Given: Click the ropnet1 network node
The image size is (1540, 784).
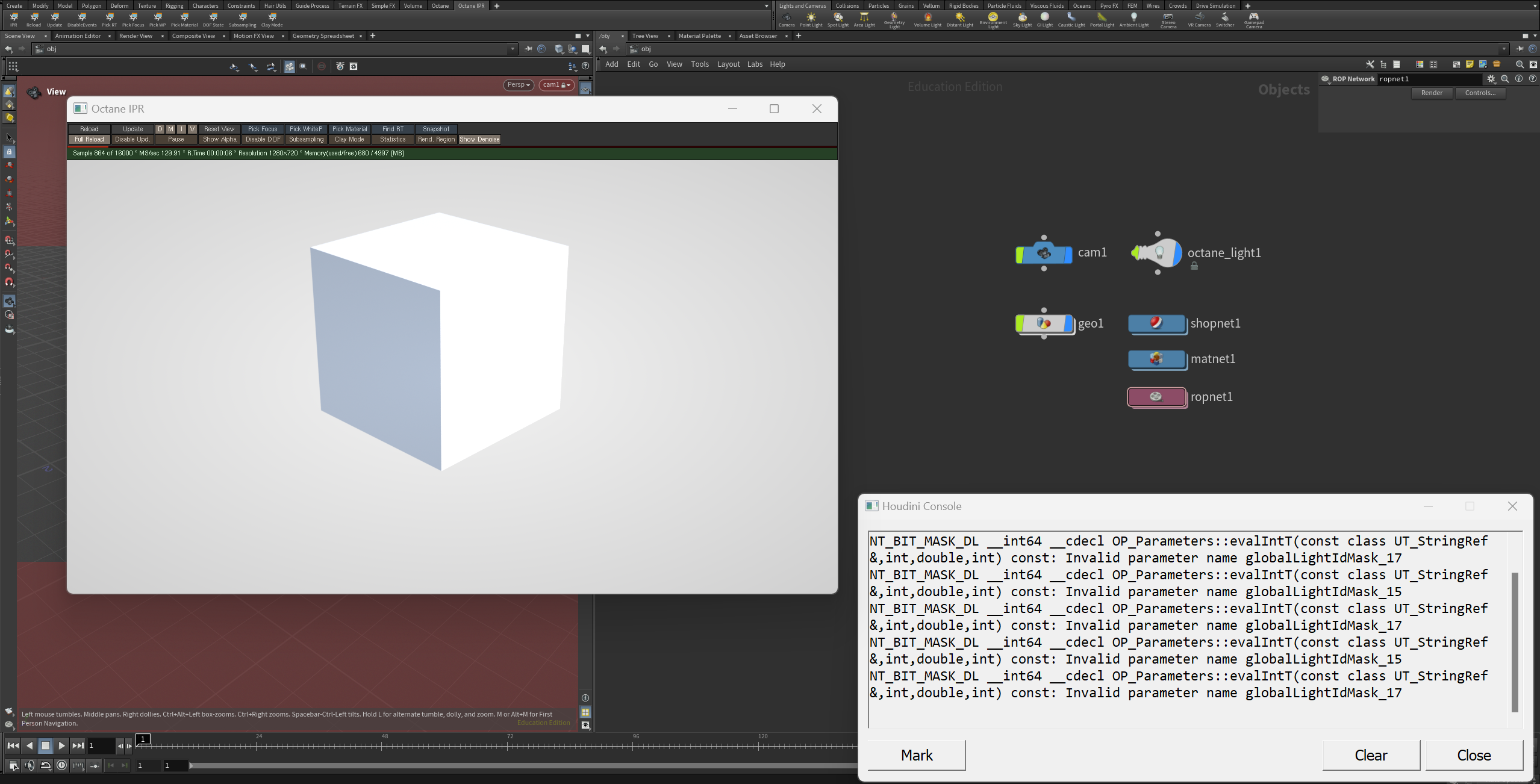Looking at the screenshot, I should click(1156, 397).
